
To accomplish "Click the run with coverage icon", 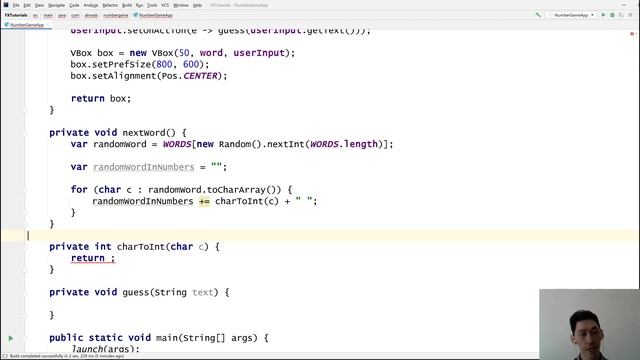I will [621, 15].
